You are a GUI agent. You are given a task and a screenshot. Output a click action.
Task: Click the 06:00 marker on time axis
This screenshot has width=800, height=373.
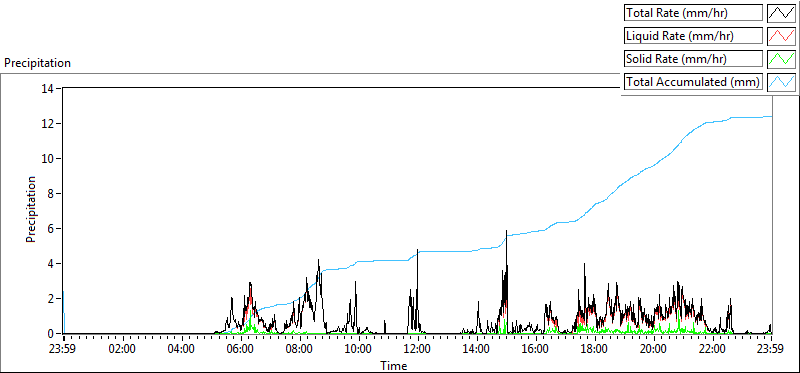point(240,349)
